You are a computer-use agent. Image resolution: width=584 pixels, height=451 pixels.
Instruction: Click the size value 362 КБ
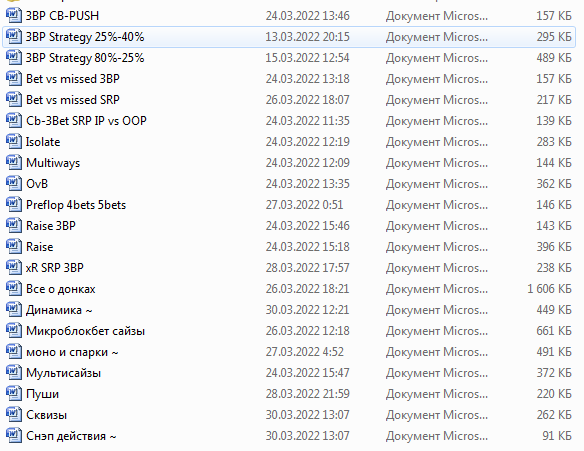click(554, 184)
